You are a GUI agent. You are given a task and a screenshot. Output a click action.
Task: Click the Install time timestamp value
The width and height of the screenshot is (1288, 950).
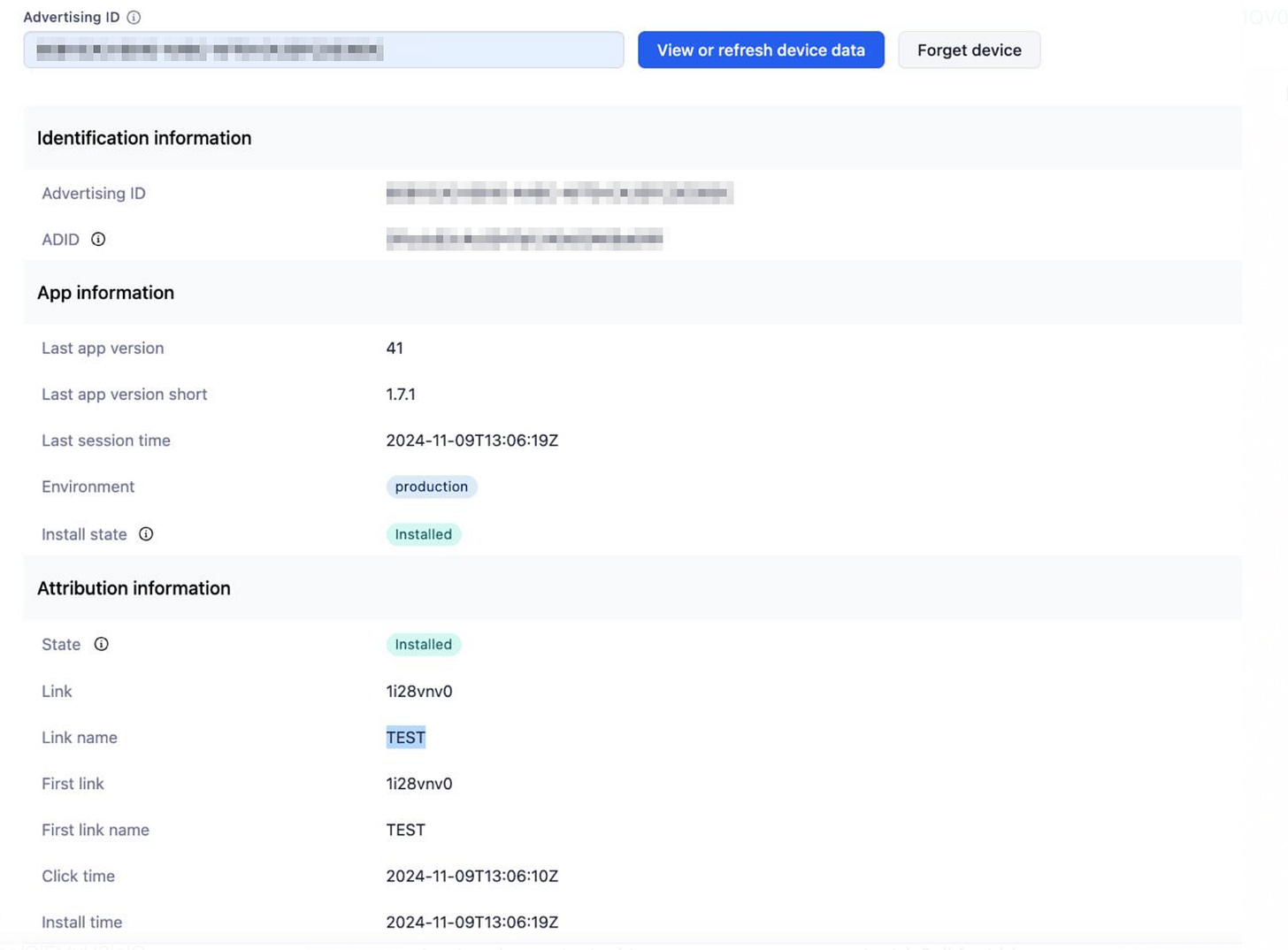click(x=472, y=922)
